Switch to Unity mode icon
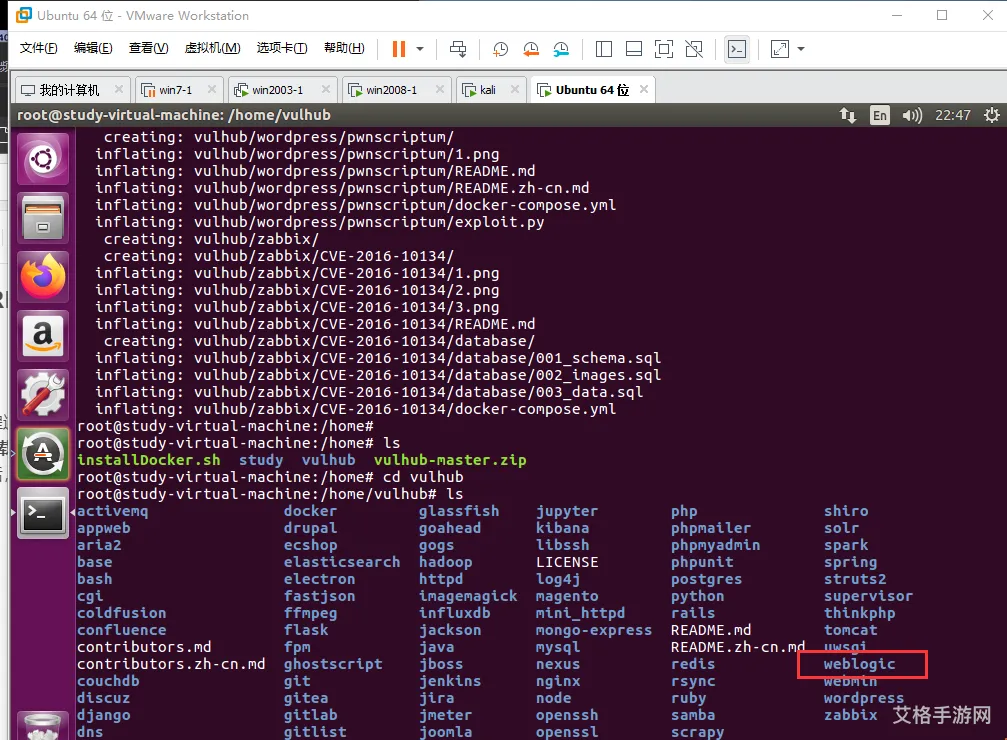 point(694,49)
